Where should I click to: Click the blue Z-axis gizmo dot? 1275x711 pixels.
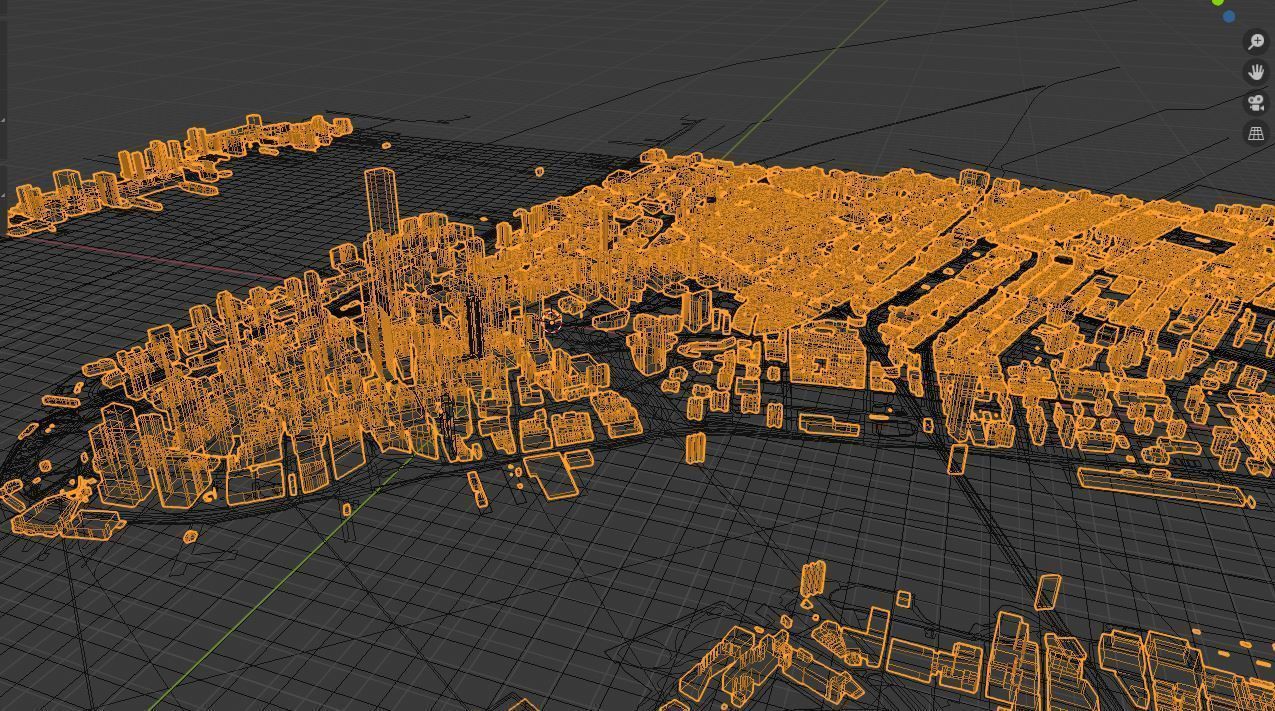(1229, 17)
